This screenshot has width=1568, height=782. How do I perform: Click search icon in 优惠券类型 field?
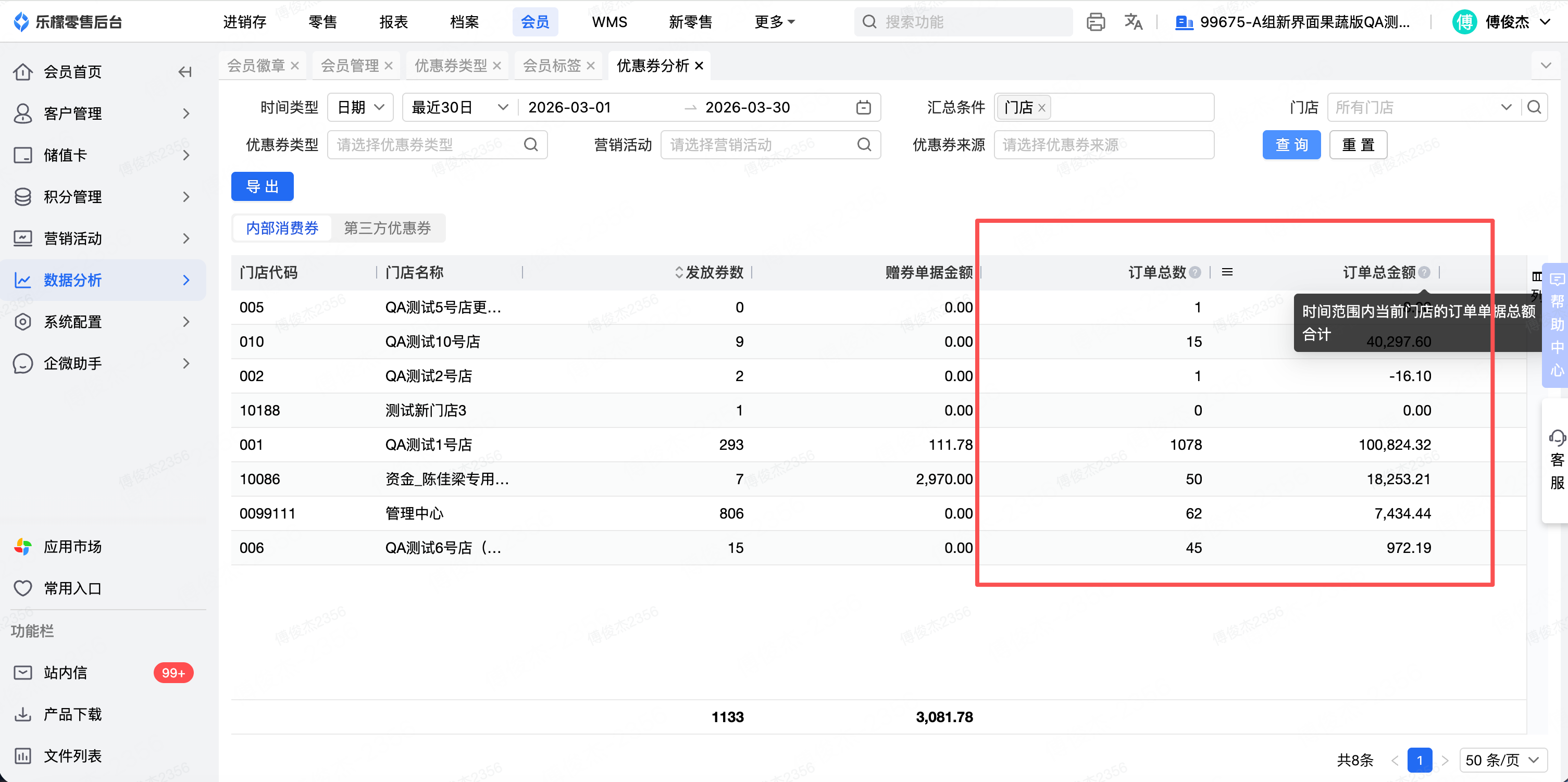[x=531, y=145]
